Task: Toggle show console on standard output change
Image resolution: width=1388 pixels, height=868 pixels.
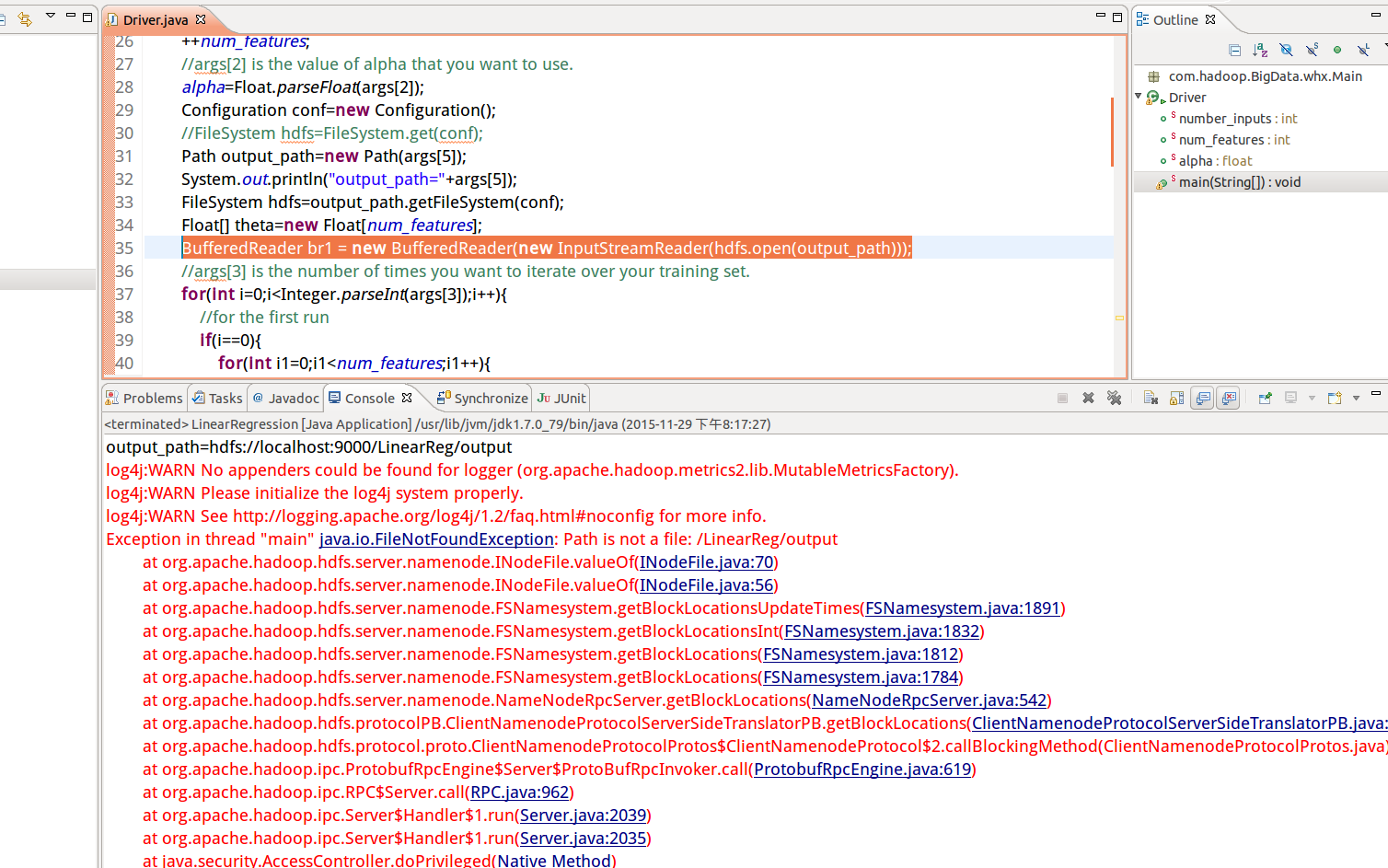Action: coord(1202,398)
